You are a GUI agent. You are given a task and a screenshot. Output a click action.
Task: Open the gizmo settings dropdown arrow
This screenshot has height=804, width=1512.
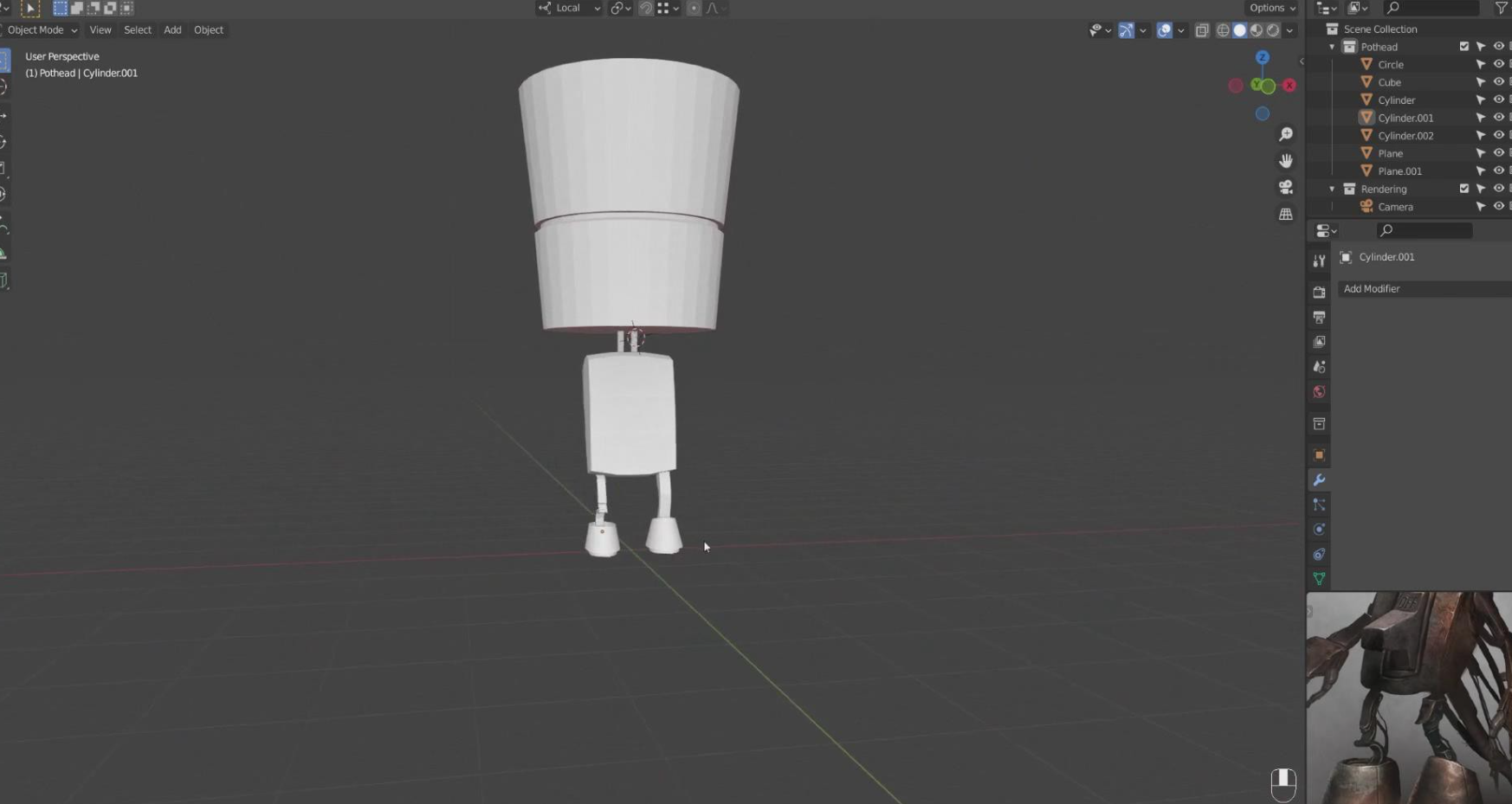(1143, 30)
